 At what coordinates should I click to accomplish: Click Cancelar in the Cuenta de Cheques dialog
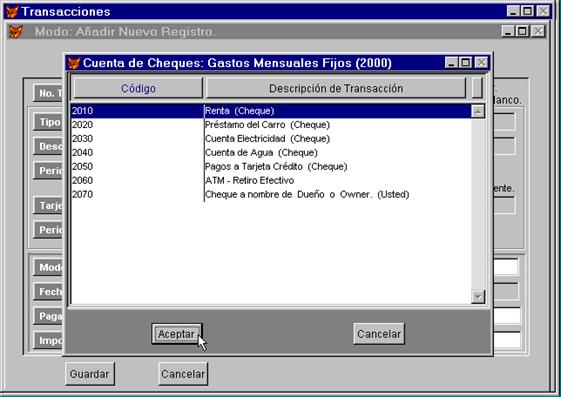(x=379, y=334)
